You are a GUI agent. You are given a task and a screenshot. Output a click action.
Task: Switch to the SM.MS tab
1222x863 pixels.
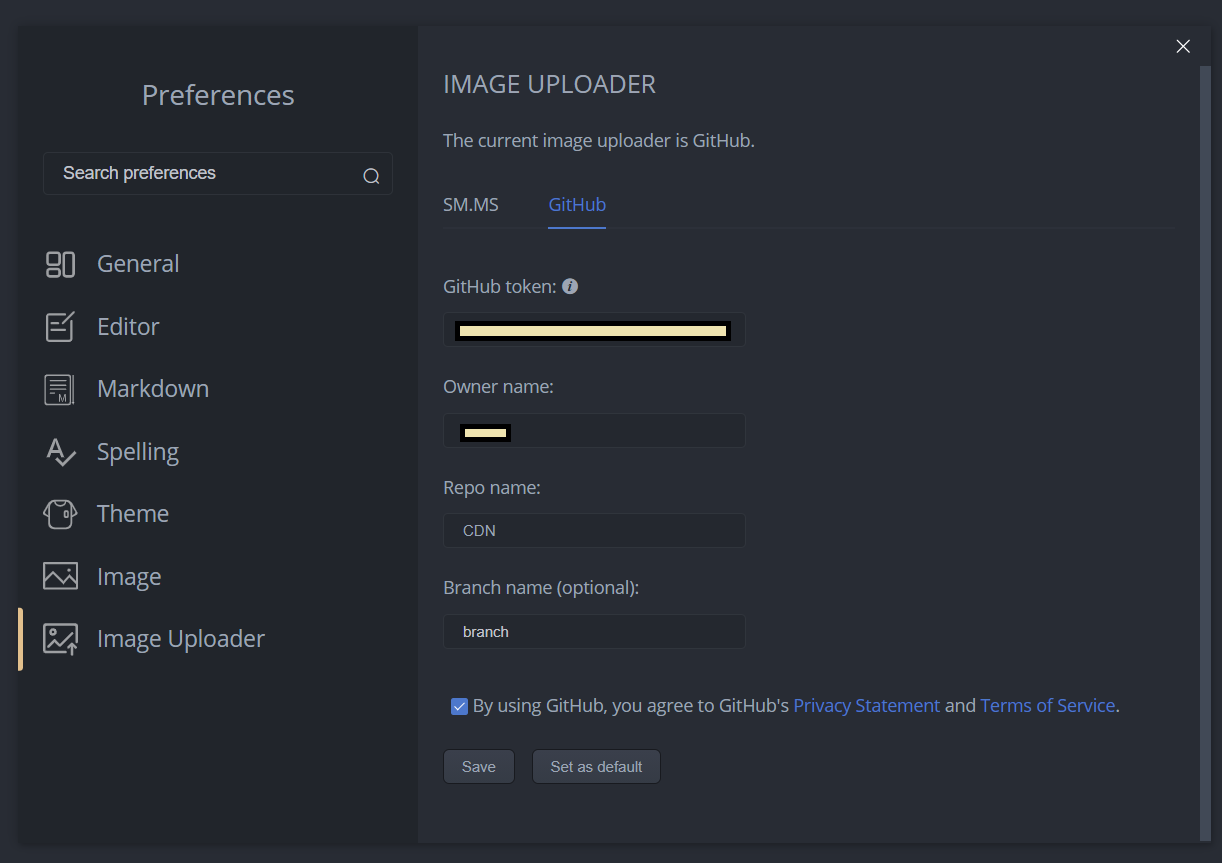tap(471, 205)
